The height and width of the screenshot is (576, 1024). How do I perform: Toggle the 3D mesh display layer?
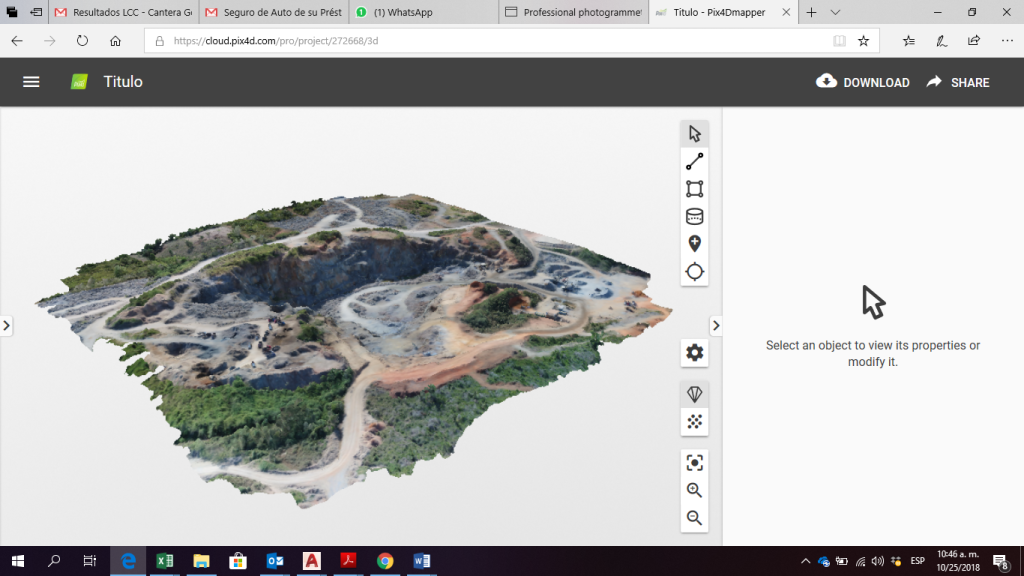pos(695,394)
